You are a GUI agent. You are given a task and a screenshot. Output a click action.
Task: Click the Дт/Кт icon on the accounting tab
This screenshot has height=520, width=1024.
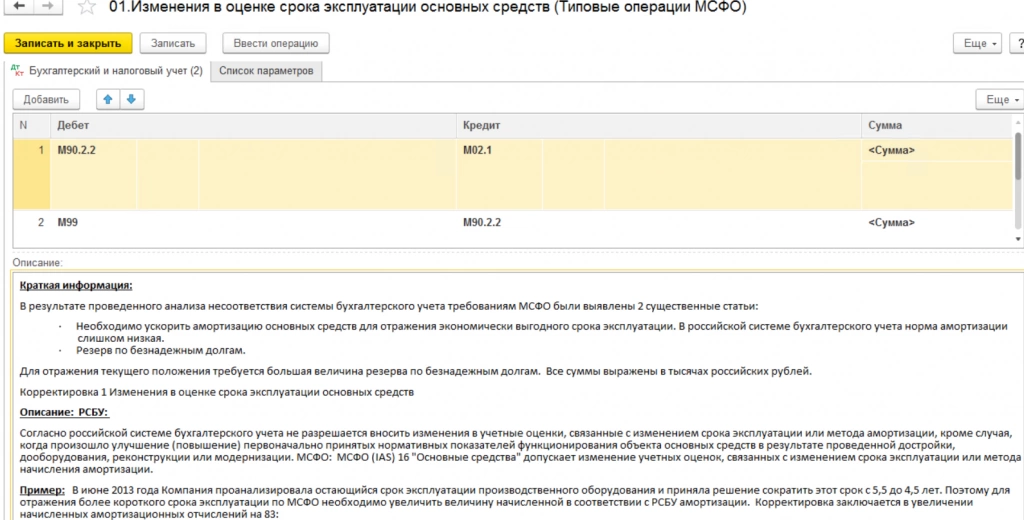point(17,71)
